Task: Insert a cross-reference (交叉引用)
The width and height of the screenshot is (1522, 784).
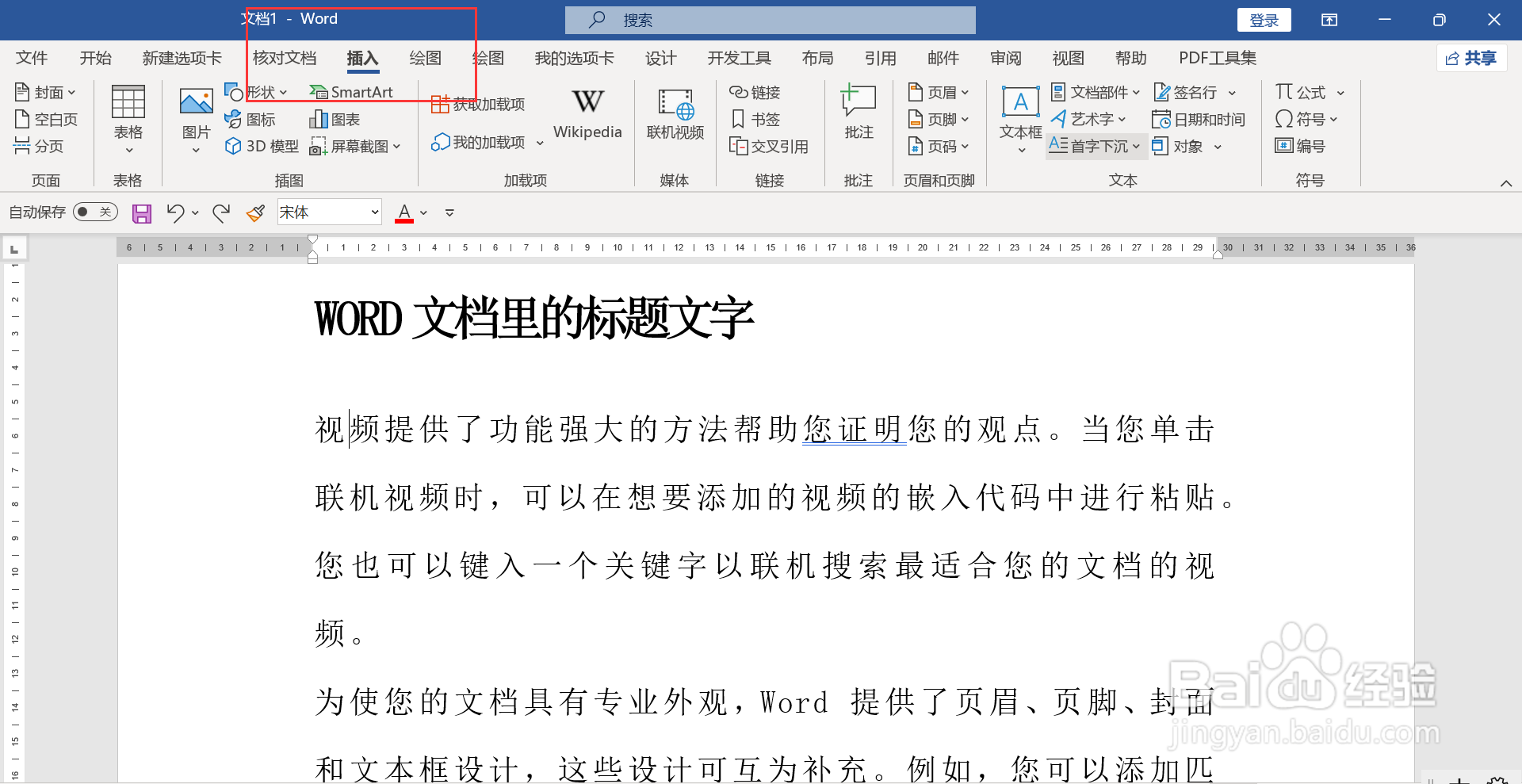Action: [769, 147]
